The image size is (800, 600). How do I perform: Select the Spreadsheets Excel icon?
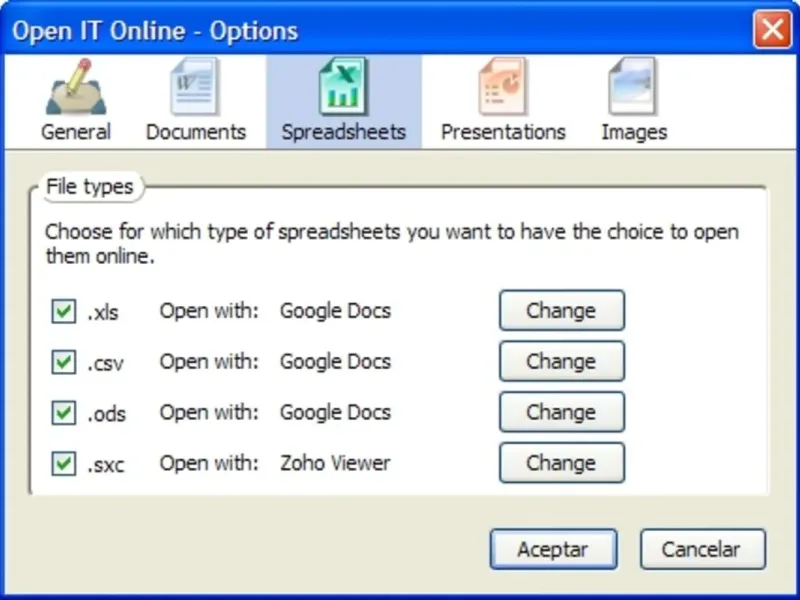343,88
